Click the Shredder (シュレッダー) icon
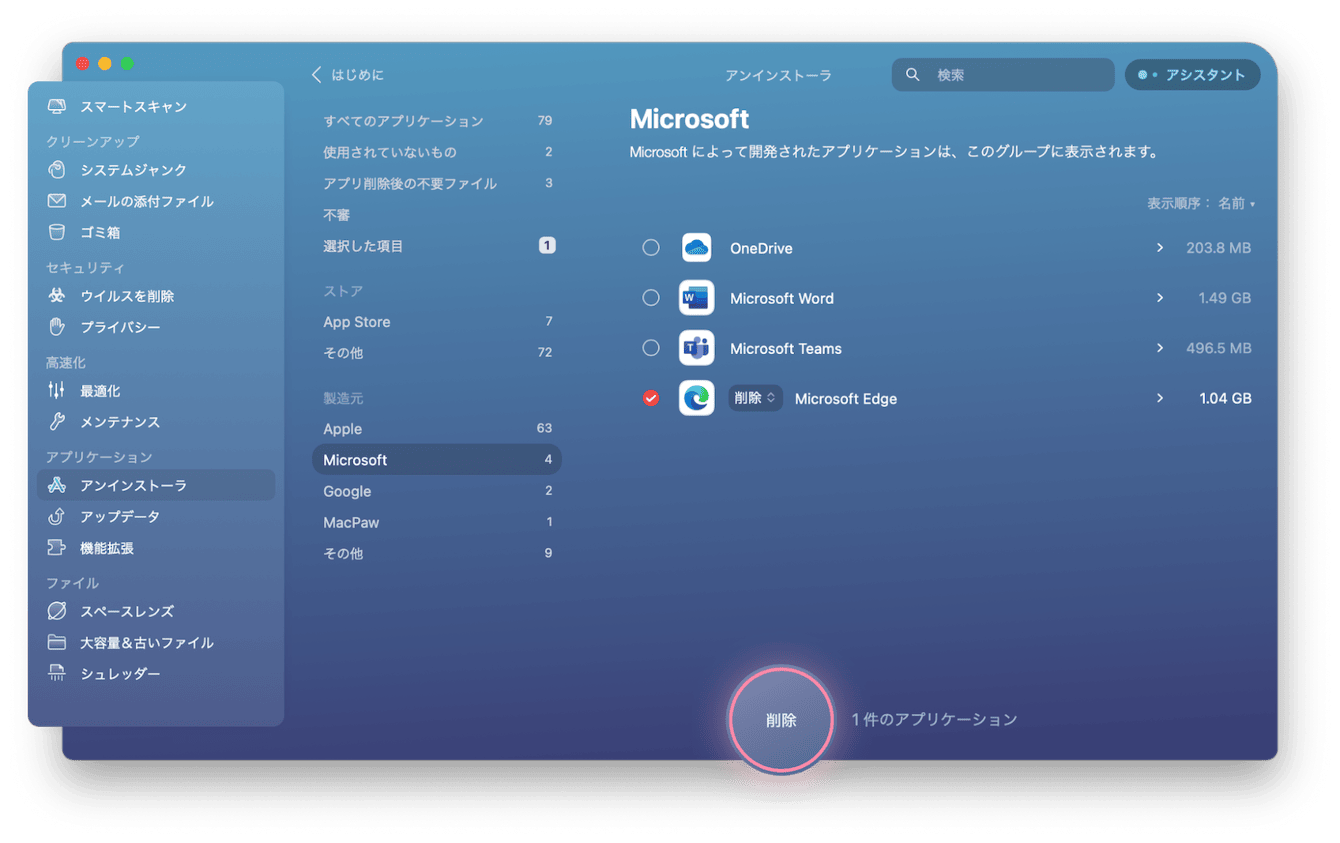The image size is (1340, 843). pyautogui.click(x=57, y=674)
